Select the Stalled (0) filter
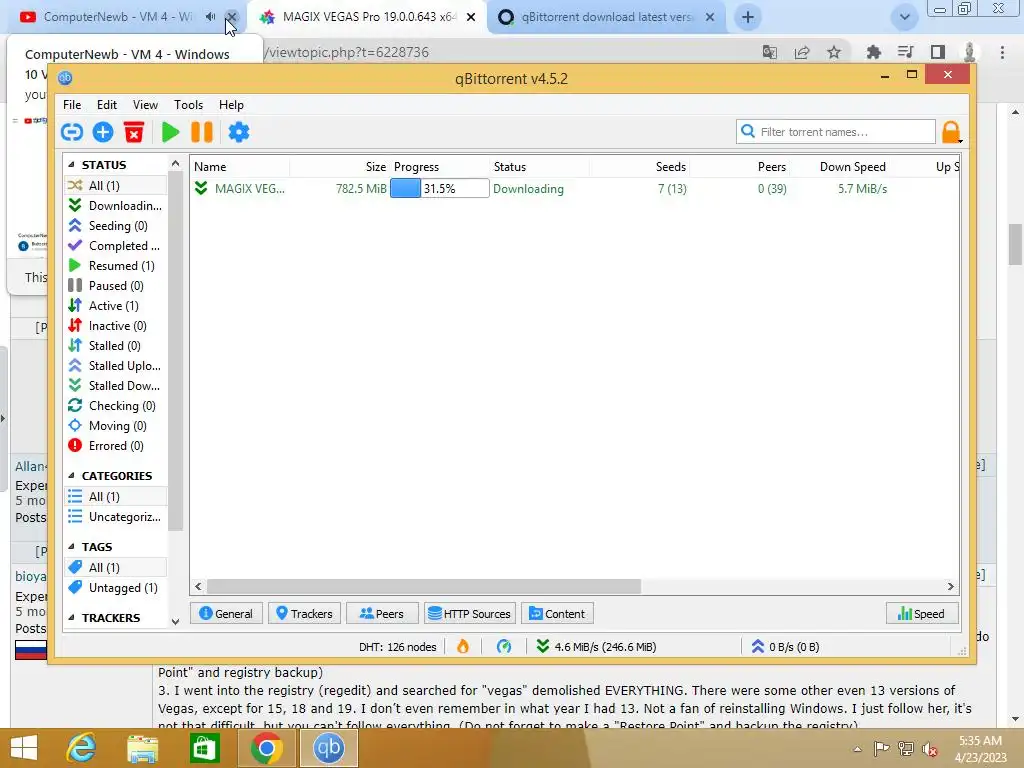This screenshot has width=1024, height=768. (116, 346)
